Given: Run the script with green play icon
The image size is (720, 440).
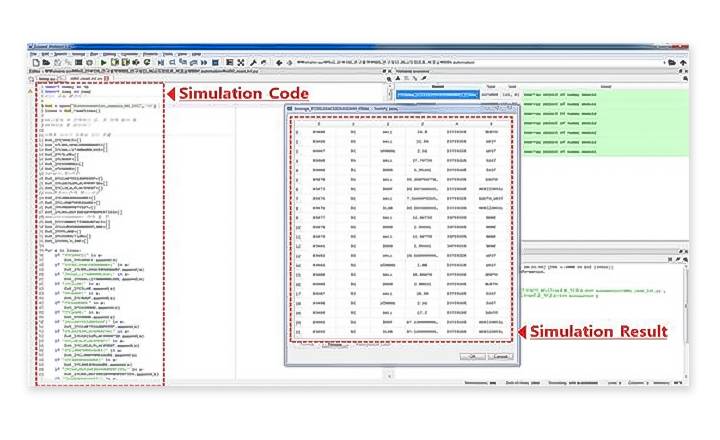Looking at the screenshot, I should pyautogui.click(x=104, y=62).
